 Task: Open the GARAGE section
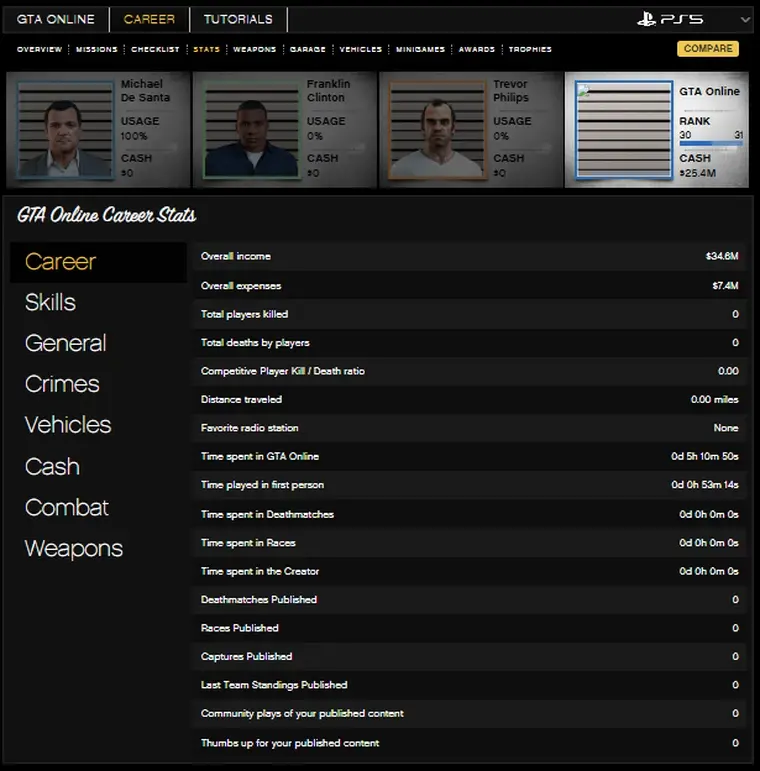(307, 49)
